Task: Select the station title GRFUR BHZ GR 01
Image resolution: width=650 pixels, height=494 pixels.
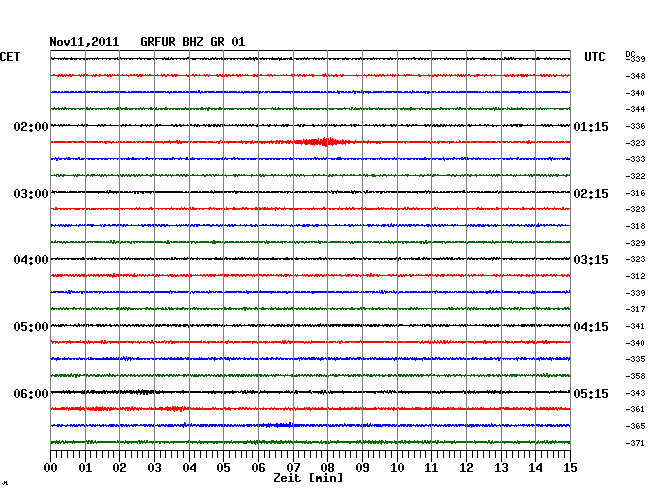Action: click(193, 42)
